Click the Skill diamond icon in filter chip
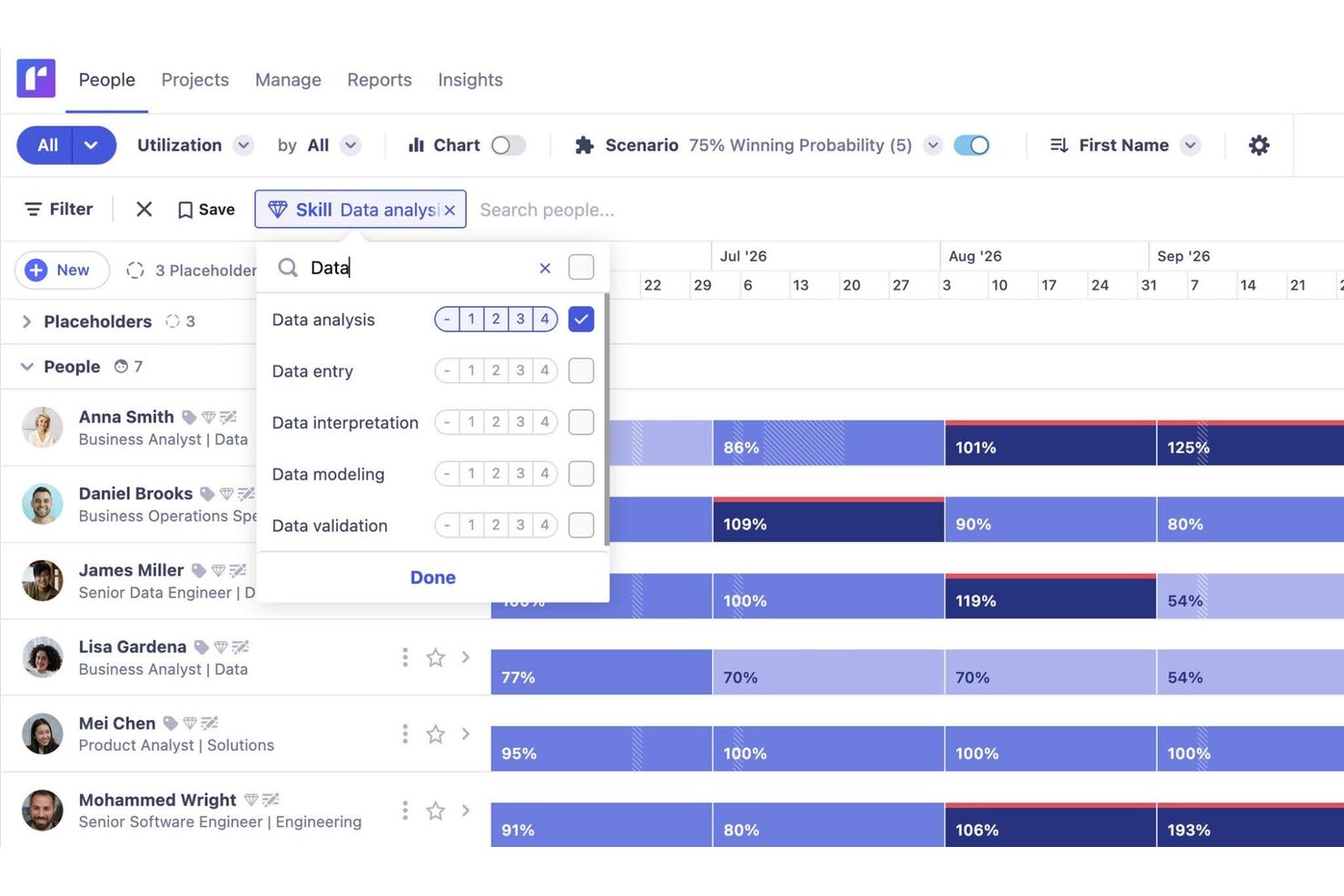This screenshot has width=1344, height=896. coord(278,210)
